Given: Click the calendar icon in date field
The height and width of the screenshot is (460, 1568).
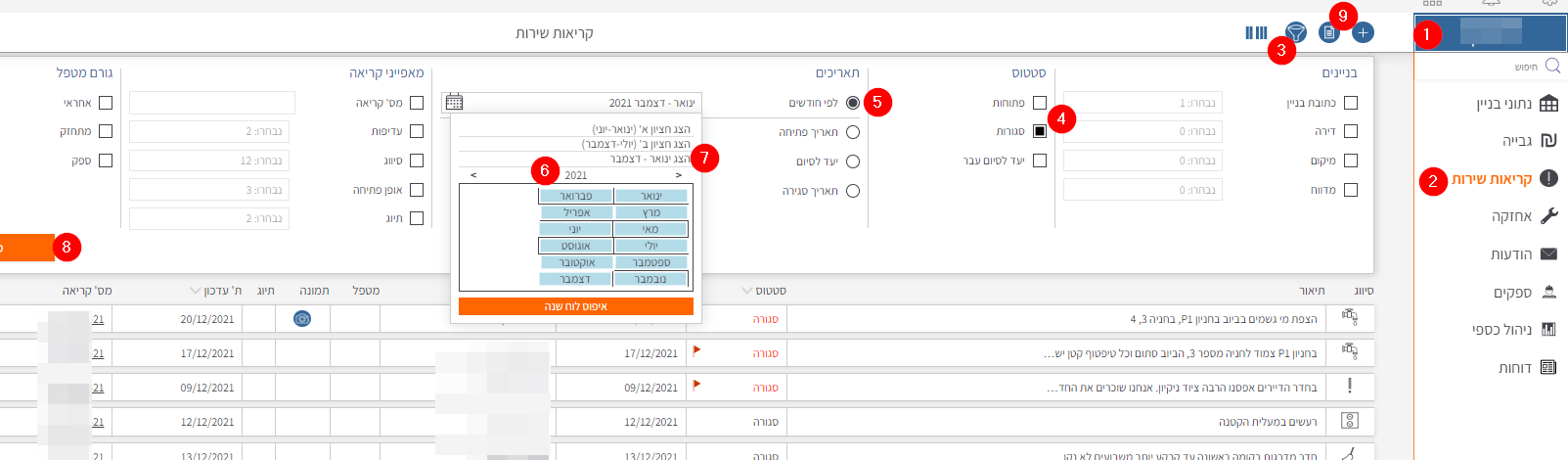Looking at the screenshot, I should point(454,102).
